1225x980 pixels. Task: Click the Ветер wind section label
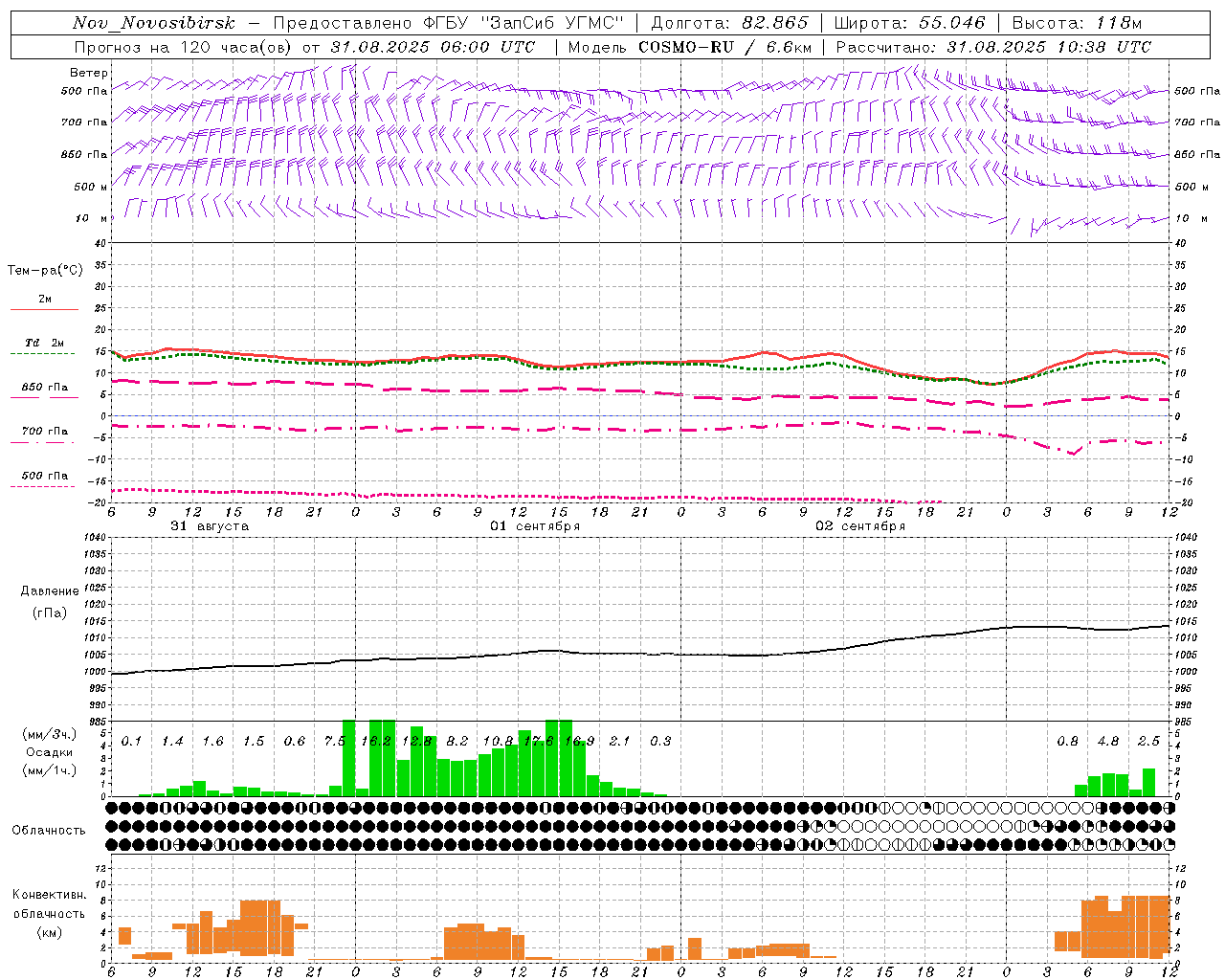click(x=89, y=73)
